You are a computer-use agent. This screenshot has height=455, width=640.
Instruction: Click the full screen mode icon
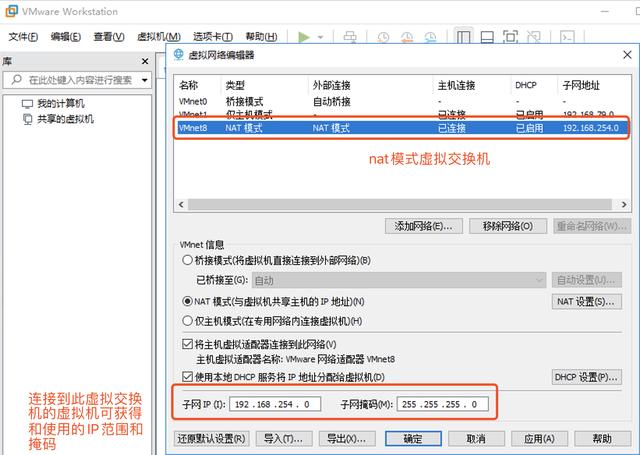pos(510,37)
